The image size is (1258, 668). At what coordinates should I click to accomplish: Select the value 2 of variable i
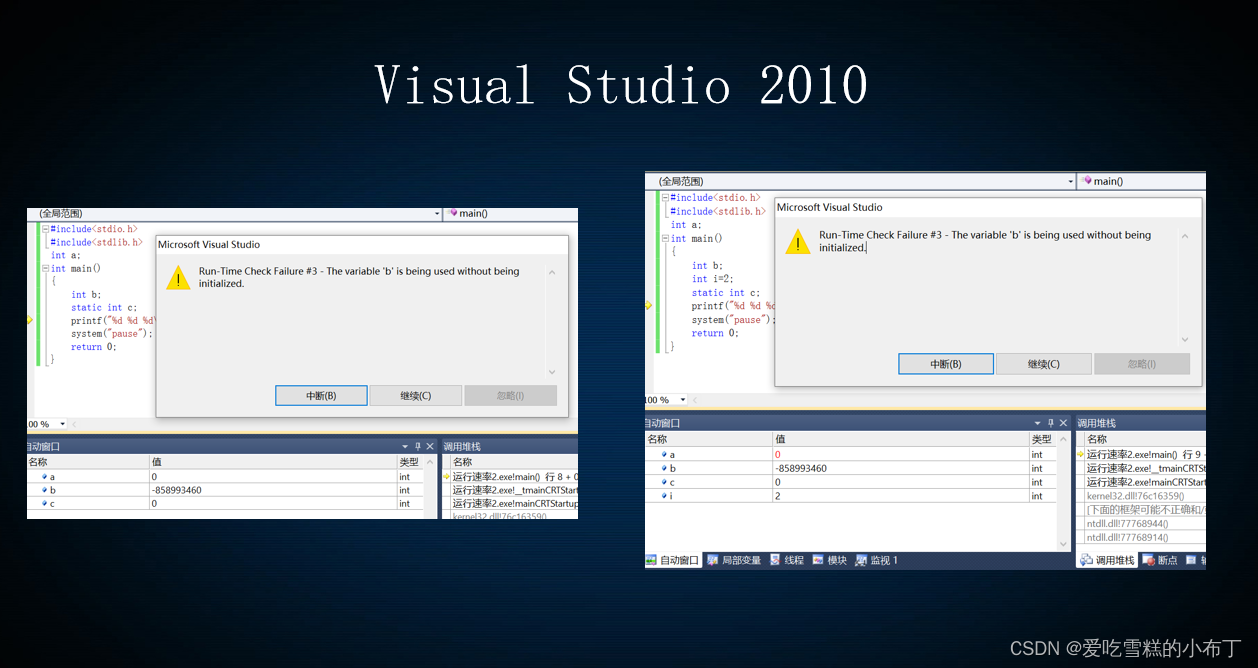click(x=777, y=496)
